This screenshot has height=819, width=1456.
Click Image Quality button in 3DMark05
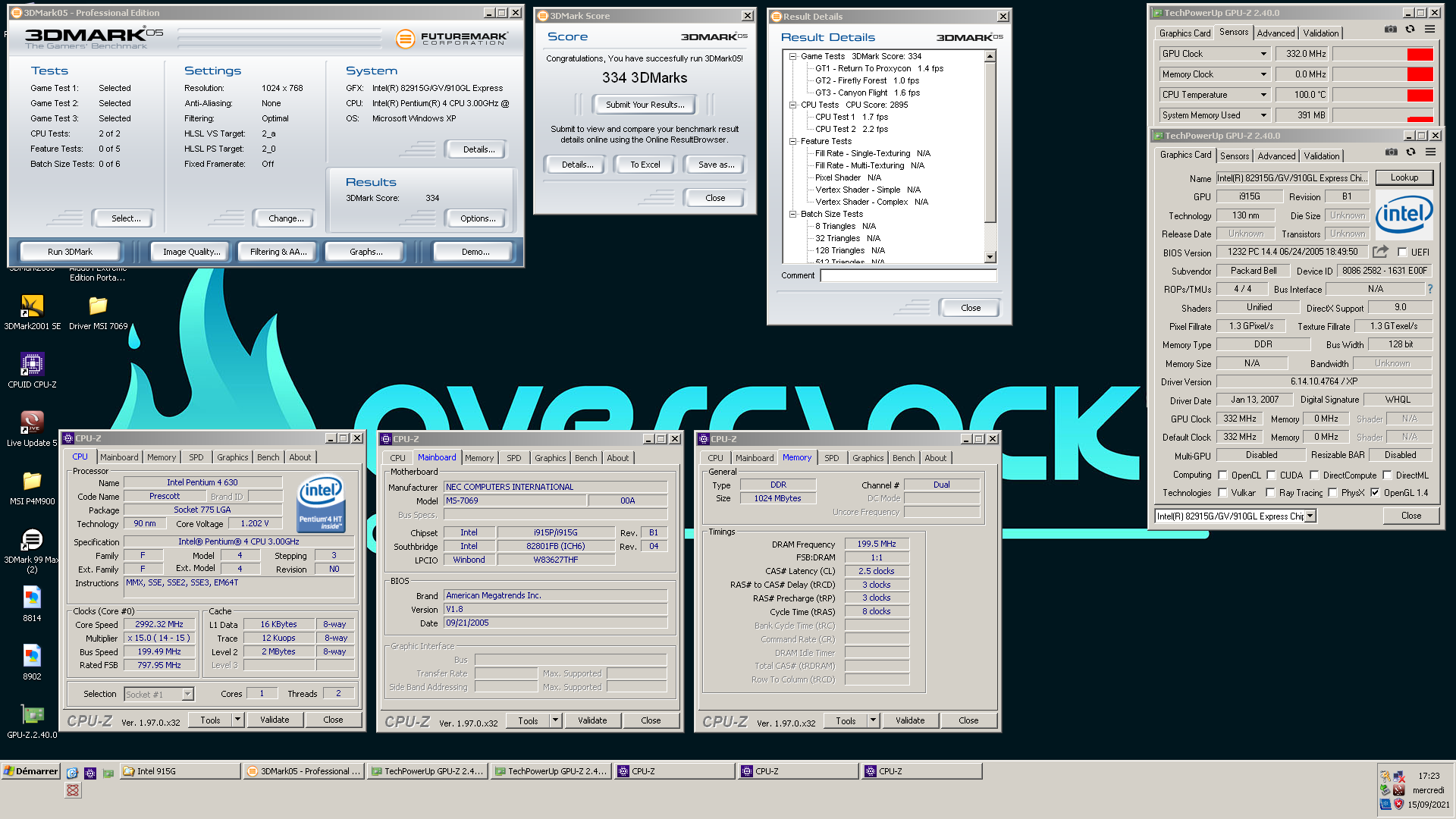point(191,252)
